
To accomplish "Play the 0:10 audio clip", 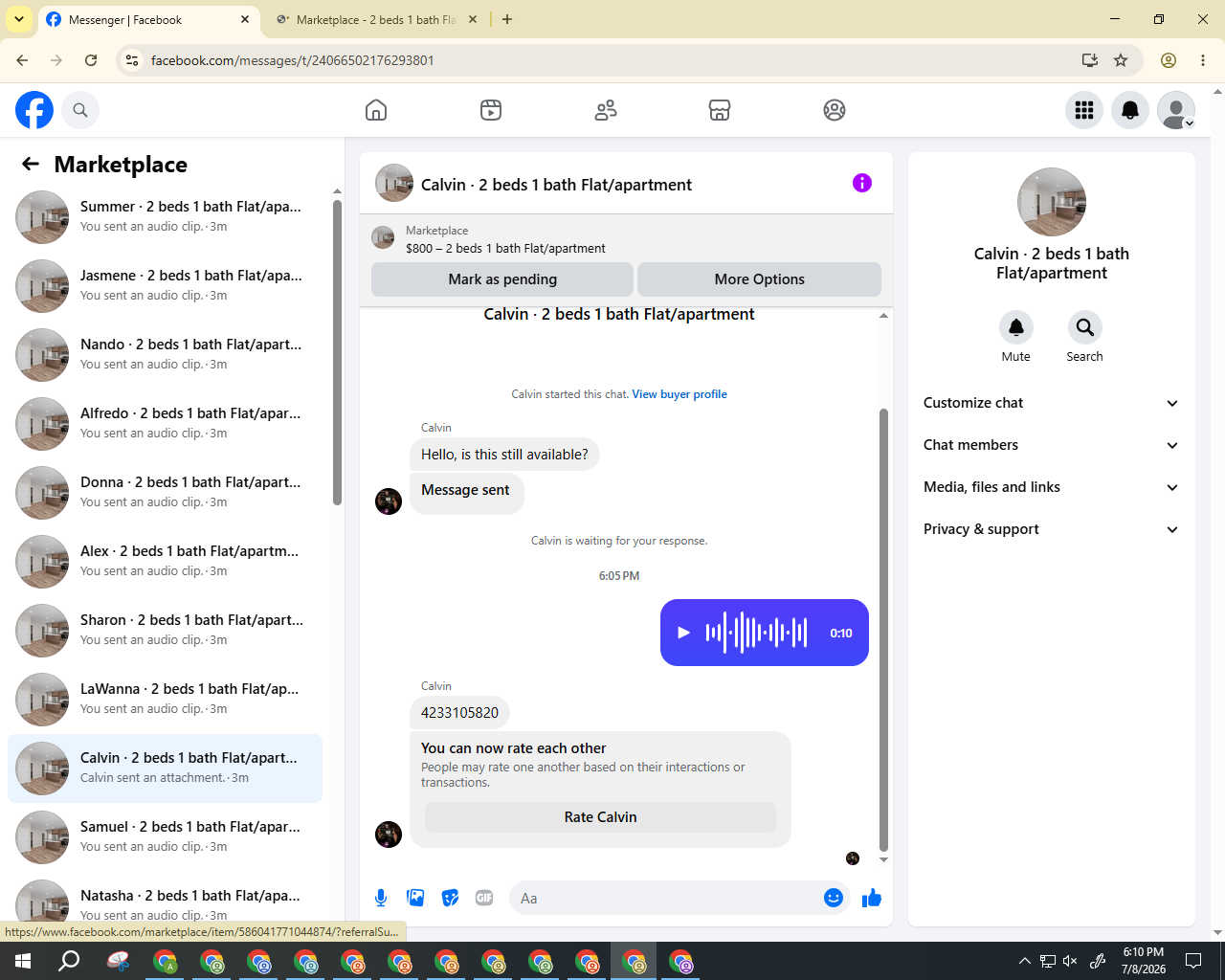I will pos(683,633).
